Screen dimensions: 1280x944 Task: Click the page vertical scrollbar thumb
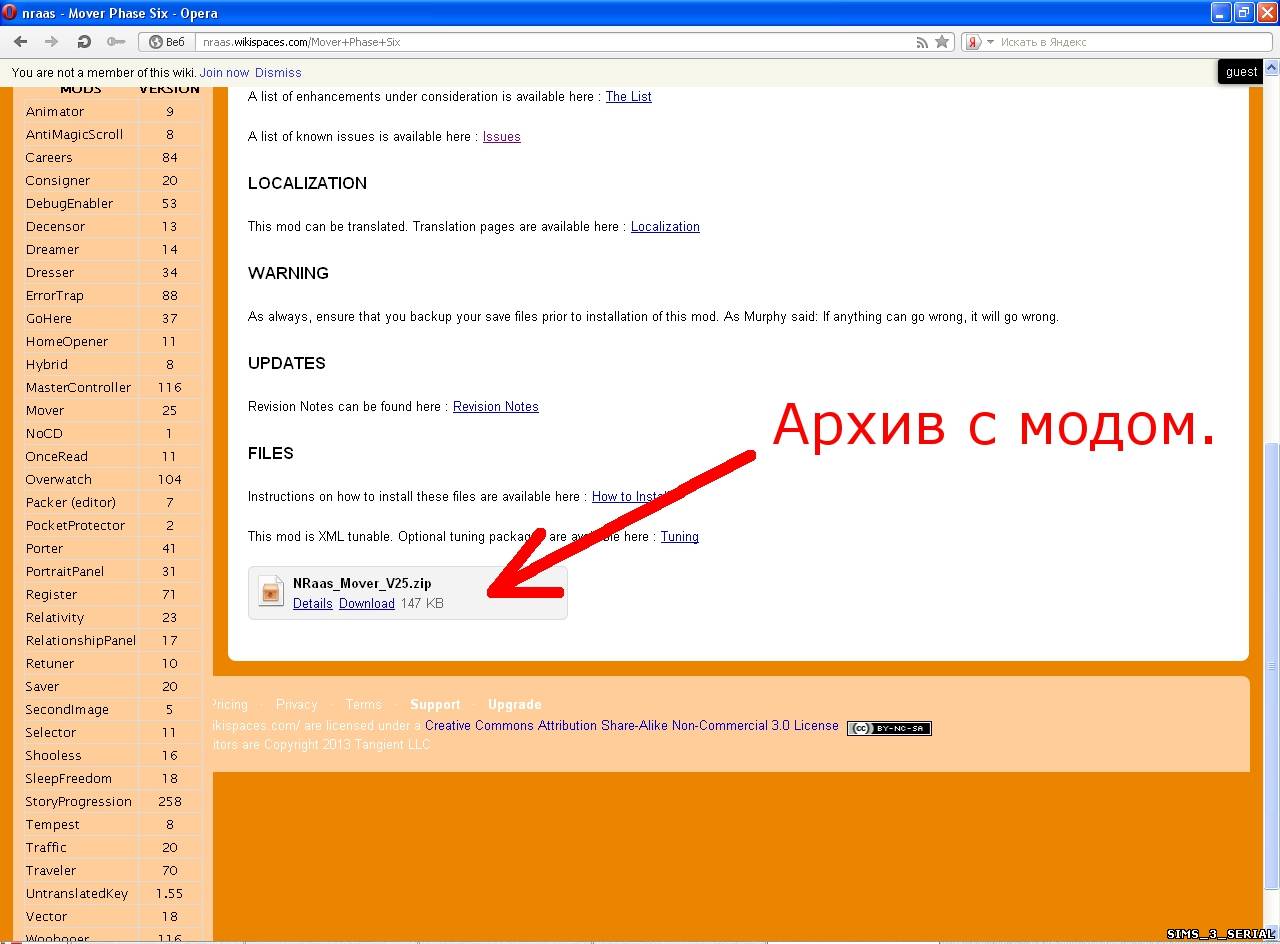click(1272, 668)
